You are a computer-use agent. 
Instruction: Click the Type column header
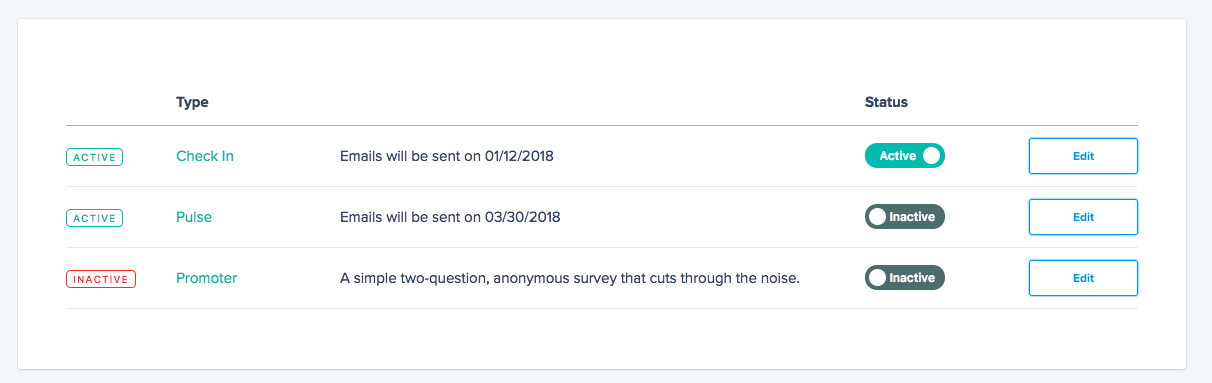pyautogui.click(x=192, y=102)
